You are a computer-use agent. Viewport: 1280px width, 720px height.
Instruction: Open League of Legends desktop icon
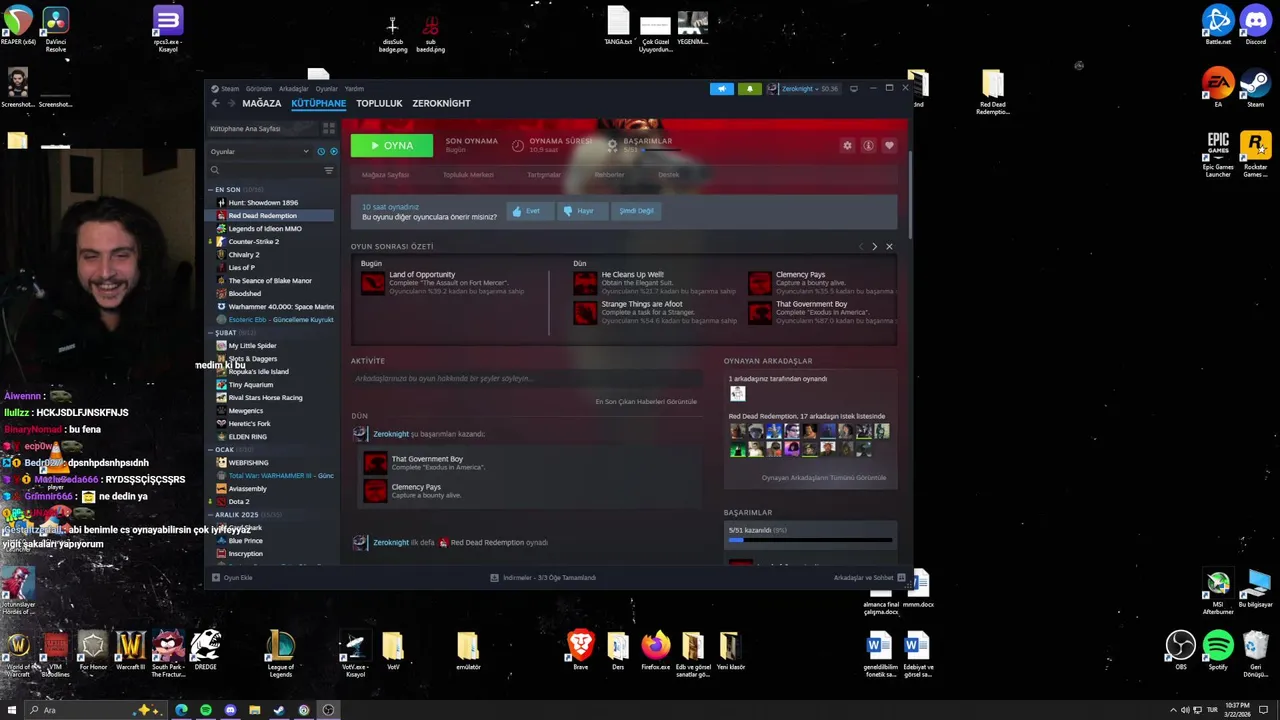coord(281,652)
